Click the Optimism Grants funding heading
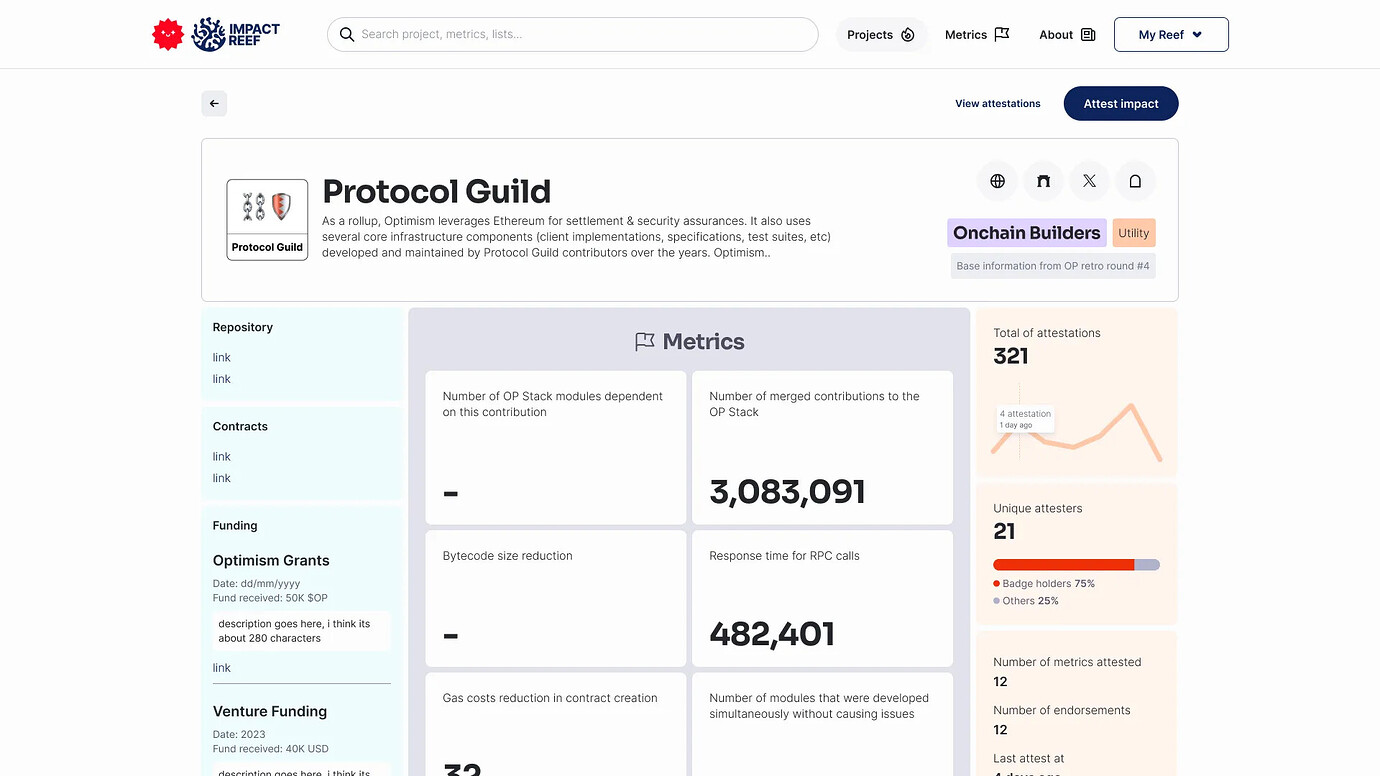Screen dimensions: 1380x776 271,561
